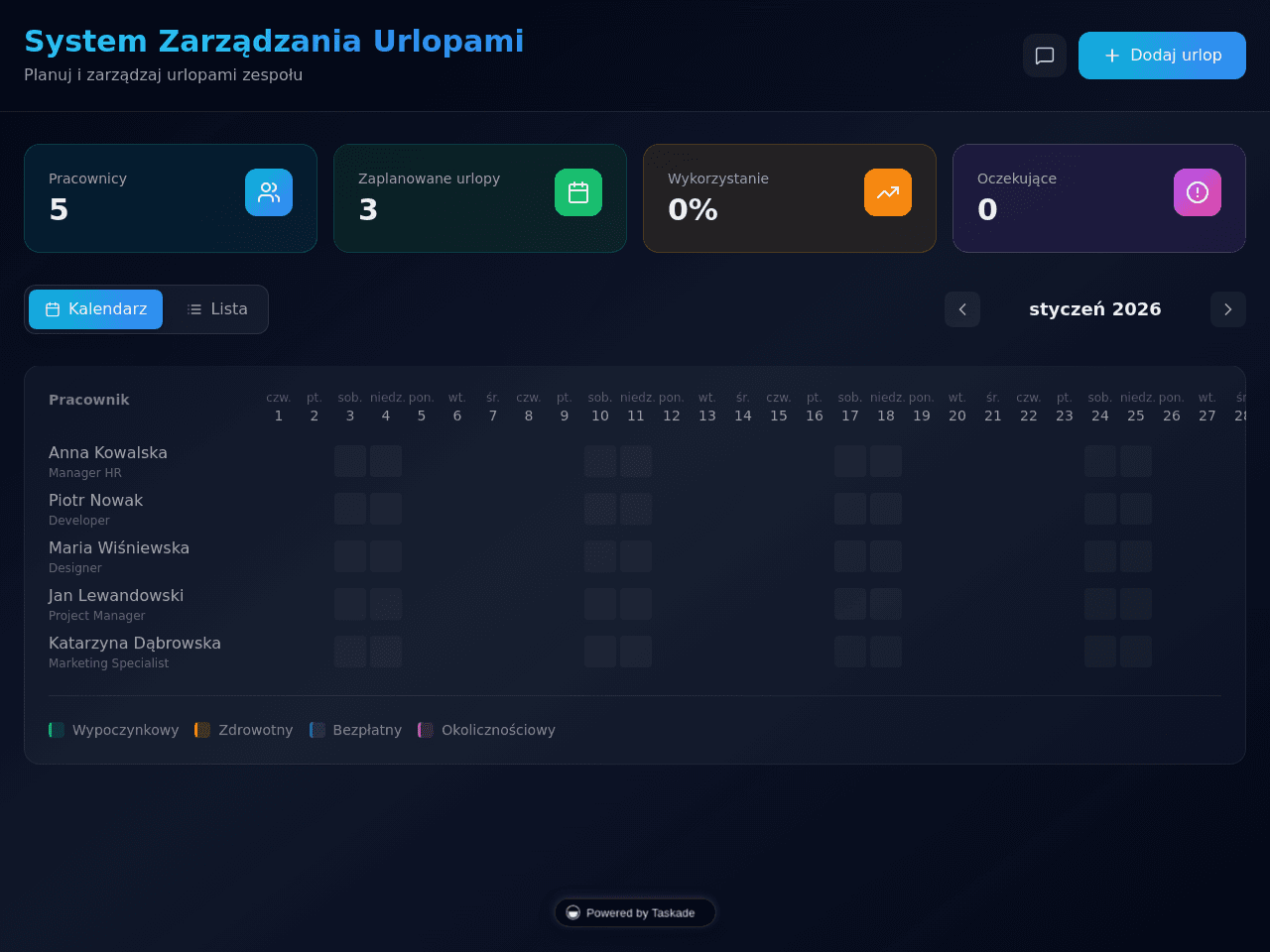Click Anna Kowalska's cell for Saturday 3
1270x952 pixels.
click(350, 461)
